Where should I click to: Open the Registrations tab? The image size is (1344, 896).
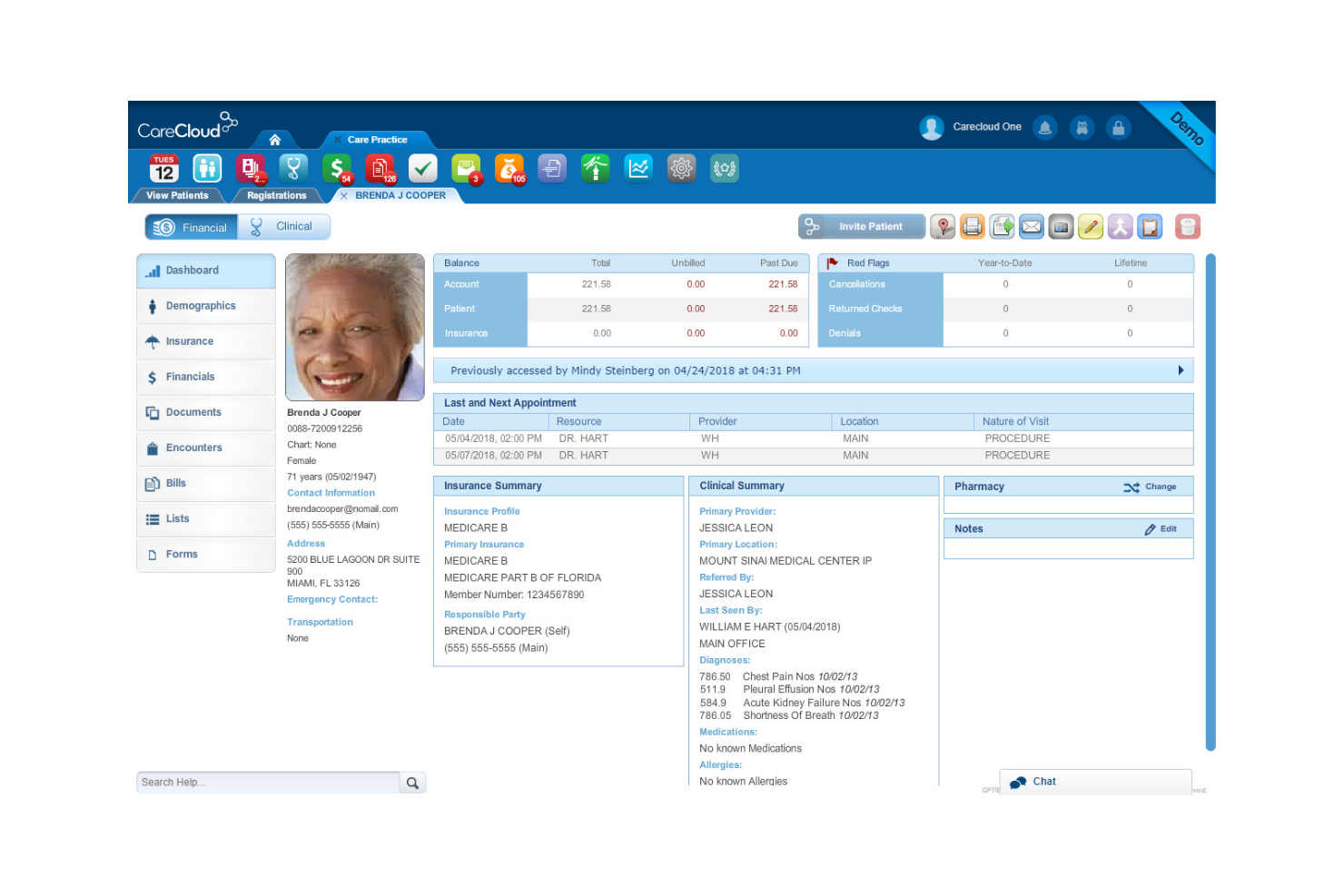[277, 195]
